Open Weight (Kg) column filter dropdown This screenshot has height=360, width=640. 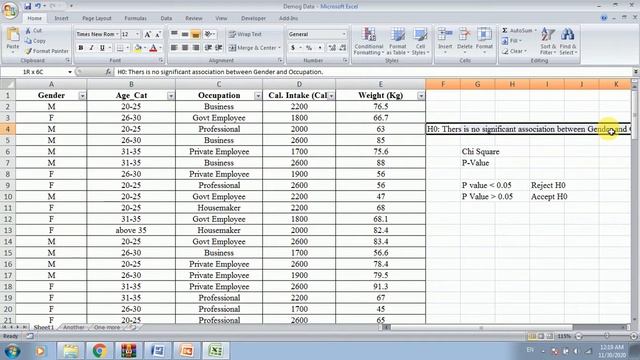[x=421, y=96]
